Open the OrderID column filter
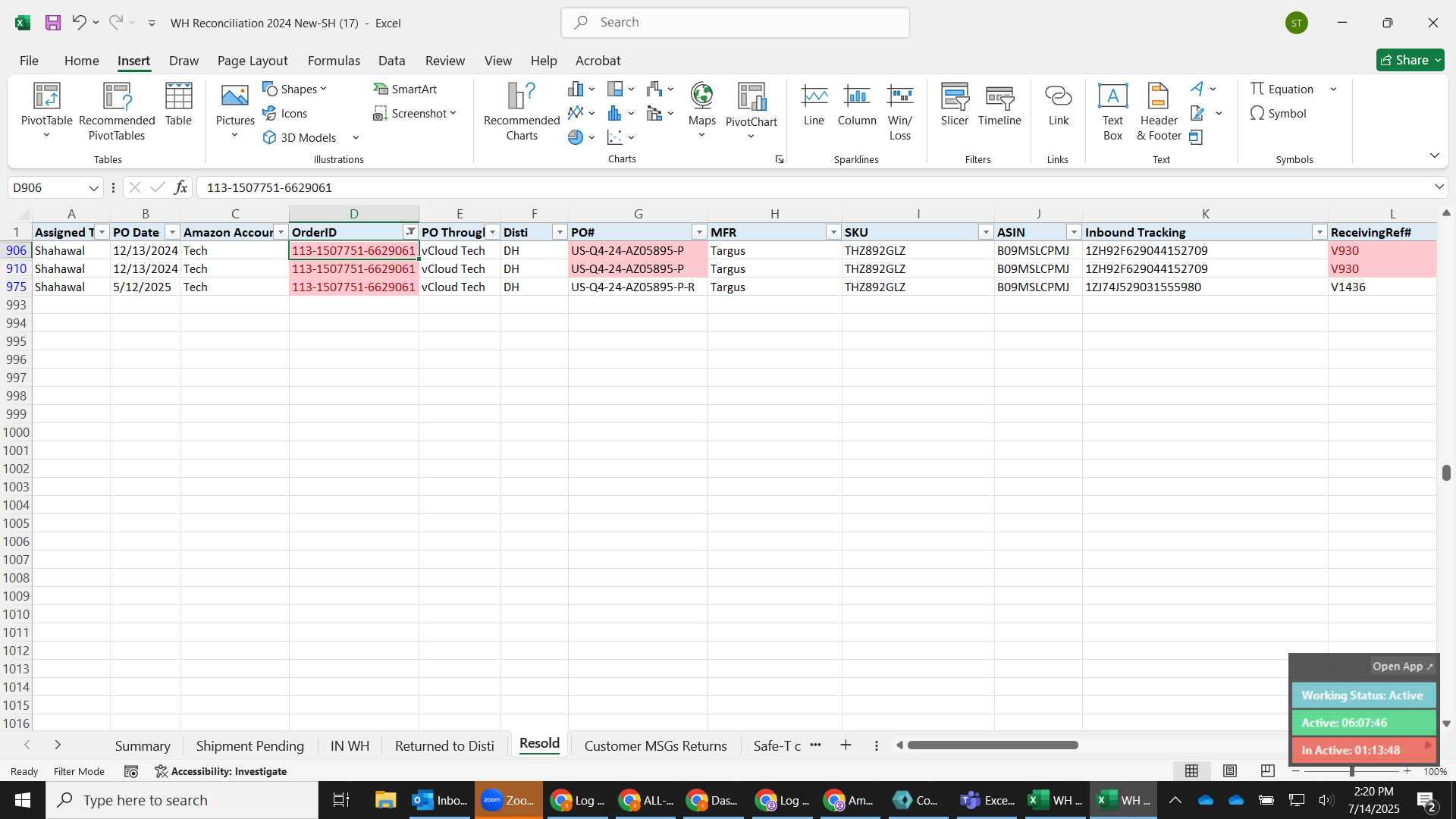 tap(410, 232)
